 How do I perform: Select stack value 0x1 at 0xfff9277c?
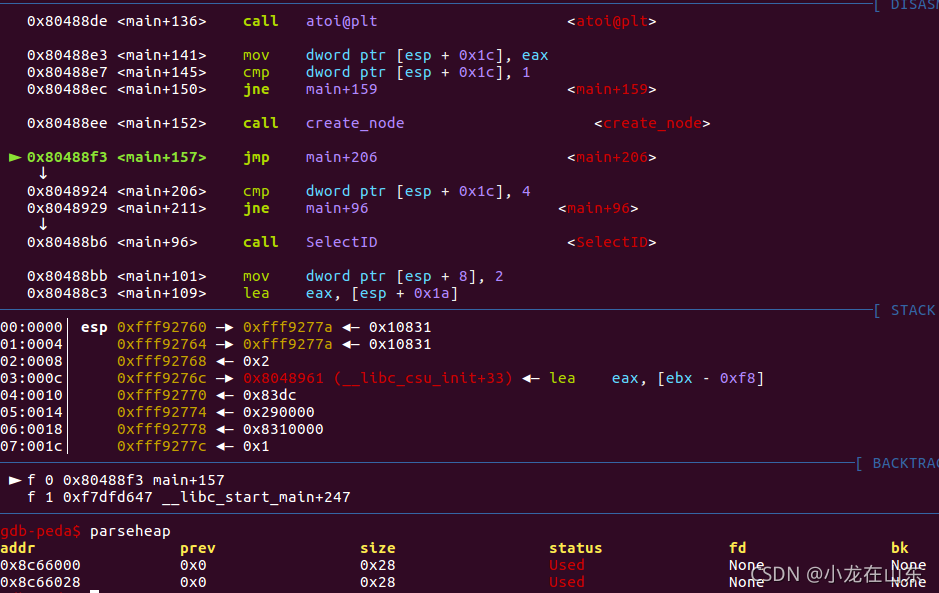coord(256,446)
